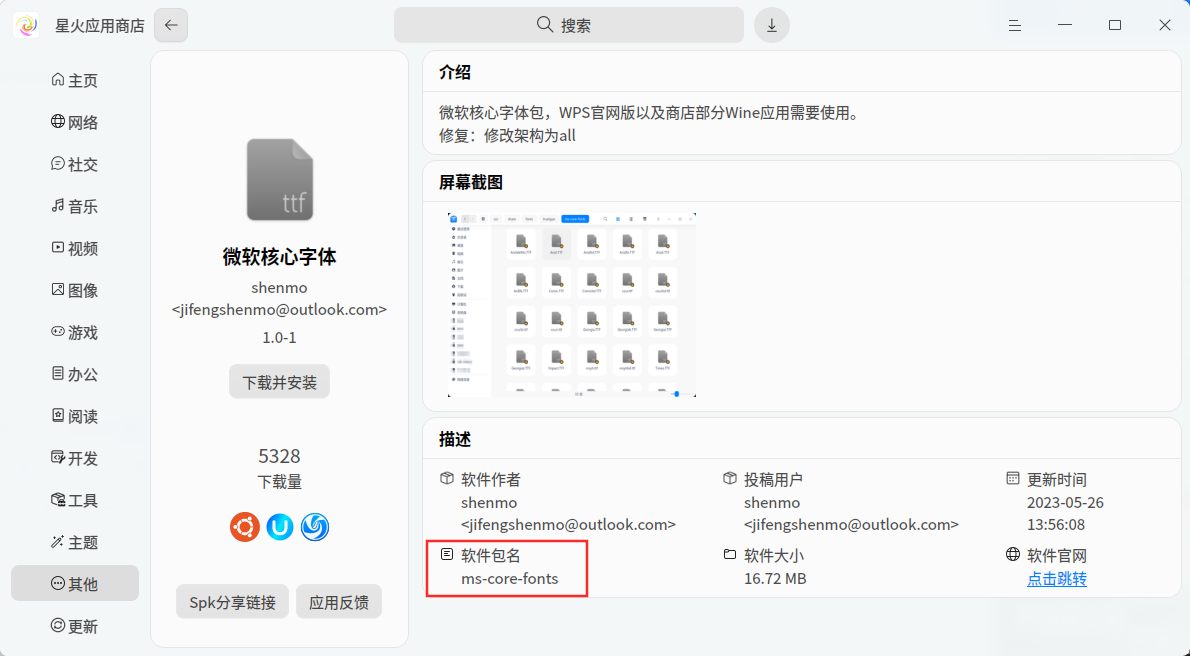Minimize the Spark Store window
Viewport: 1190px width, 656px height.
[1065, 25]
